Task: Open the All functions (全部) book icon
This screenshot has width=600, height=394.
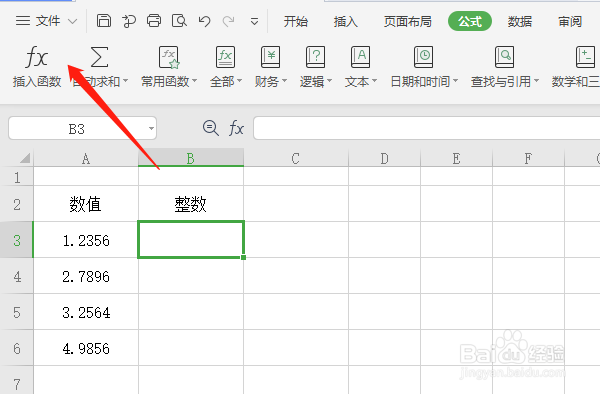Action: 225,57
